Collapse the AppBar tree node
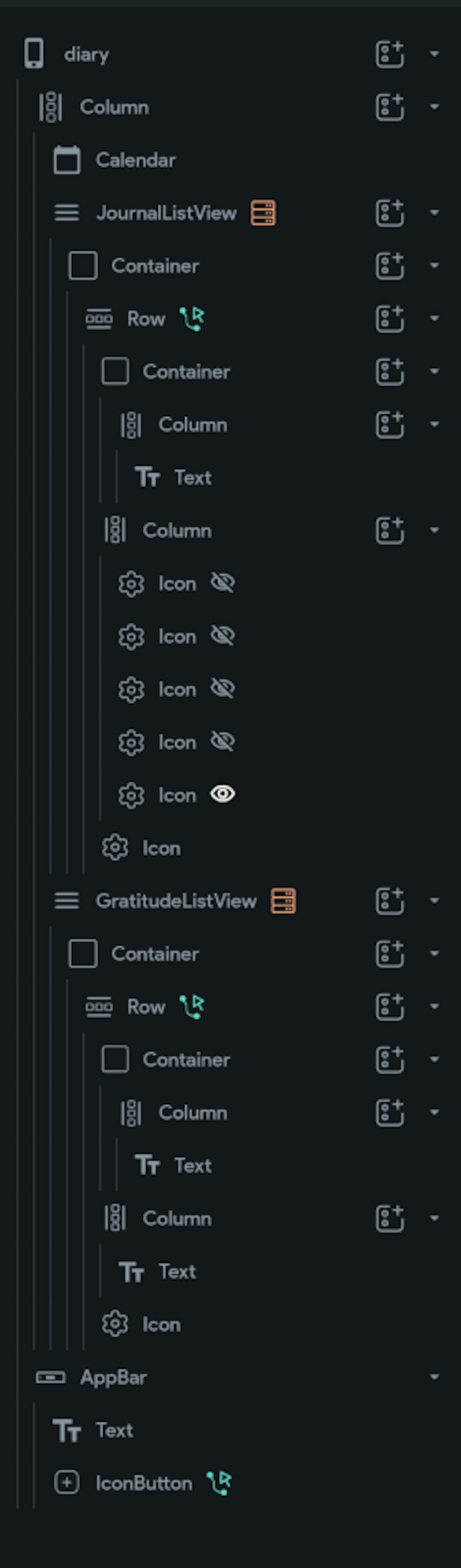The height and width of the screenshot is (1568, 461). (434, 1377)
